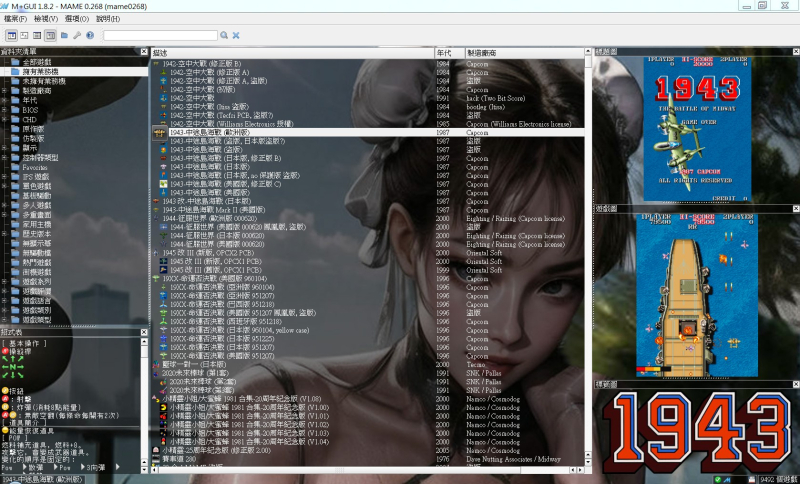Close the 1943 logo image panel

[x=796, y=384]
